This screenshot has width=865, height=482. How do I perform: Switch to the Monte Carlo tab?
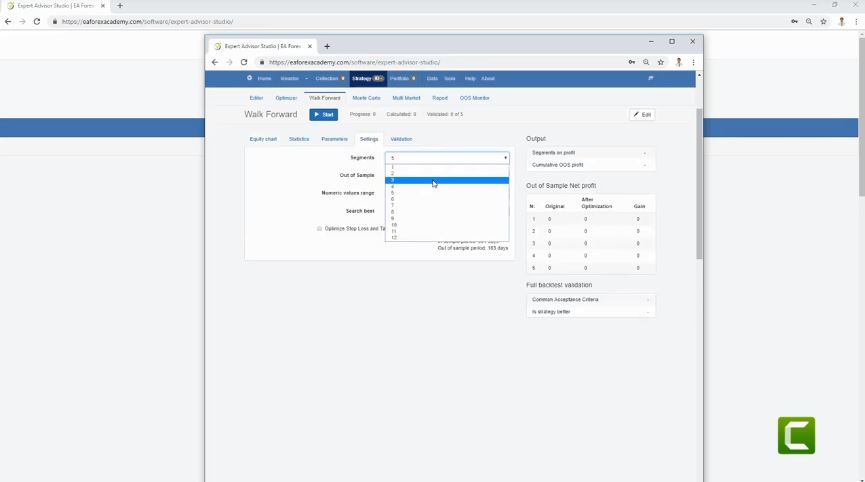click(x=366, y=98)
